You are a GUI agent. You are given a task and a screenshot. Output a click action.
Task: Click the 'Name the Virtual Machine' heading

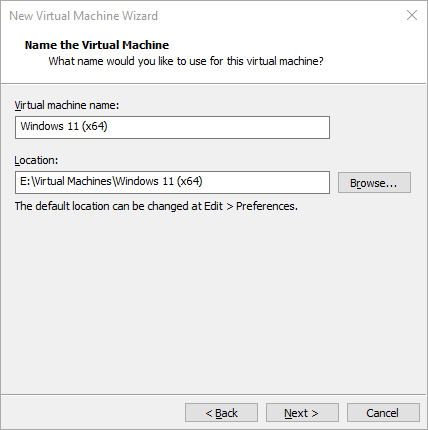coord(97,45)
